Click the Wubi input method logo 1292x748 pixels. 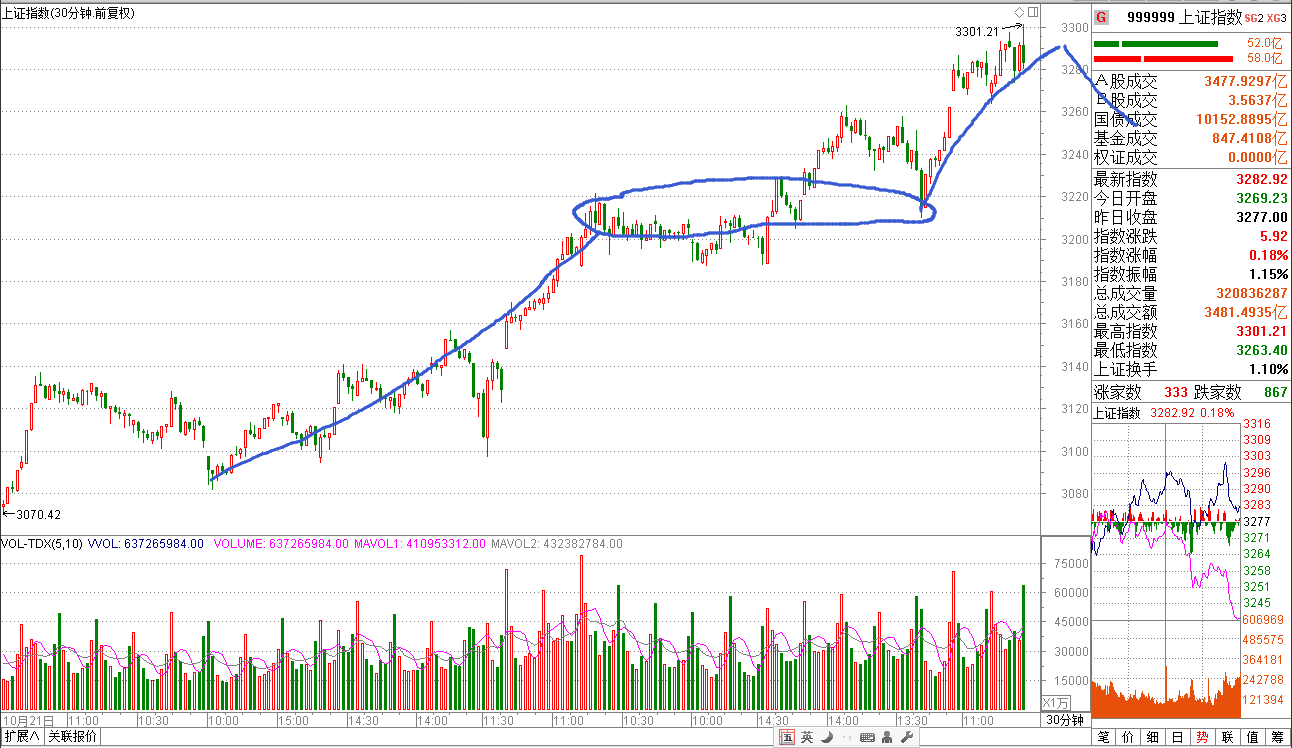pyautogui.click(x=787, y=738)
